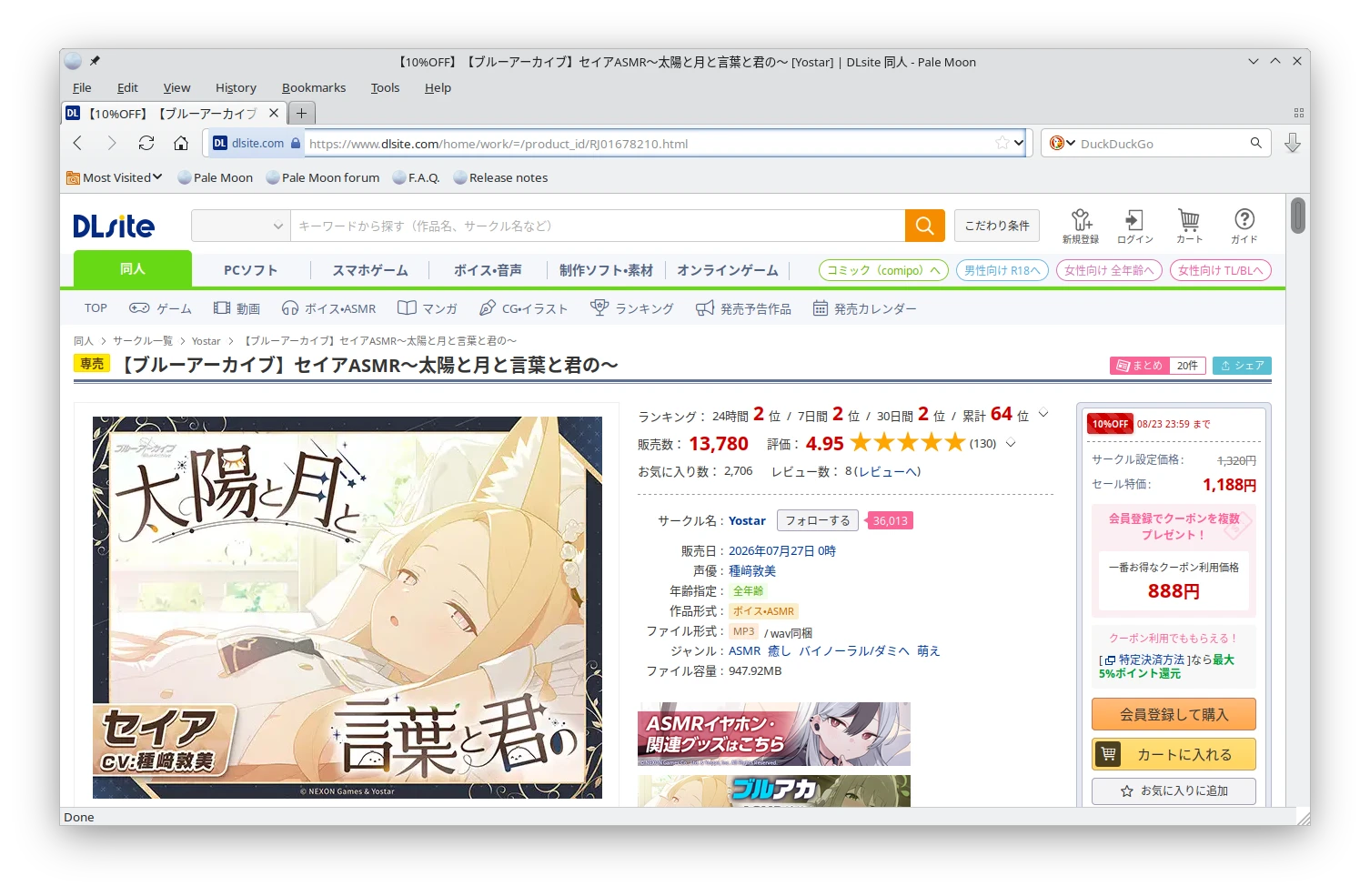Open the マンガ book category
Screen dimensions: 1370x896
coord(428,308)
